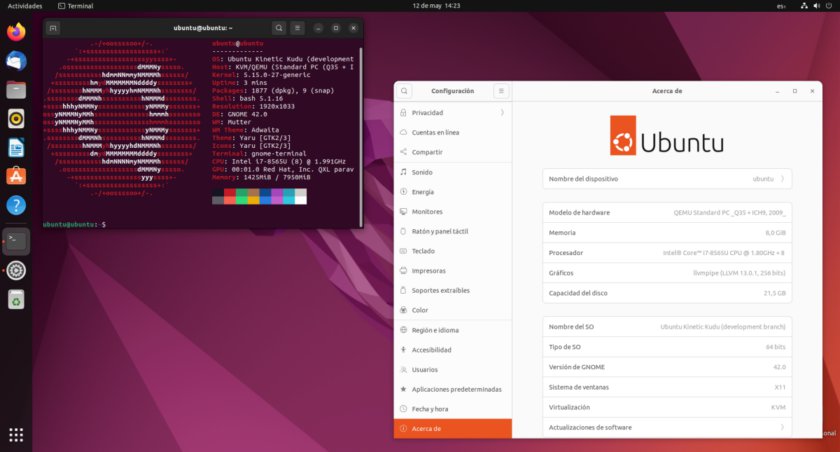Open Fecha y hora settings panel
Image resolution: width=840 pixels, height=452 pixels.
tap(453, 409)
